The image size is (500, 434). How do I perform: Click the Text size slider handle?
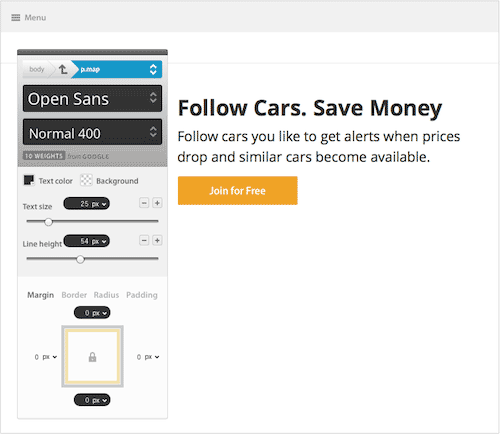point(48,222)
